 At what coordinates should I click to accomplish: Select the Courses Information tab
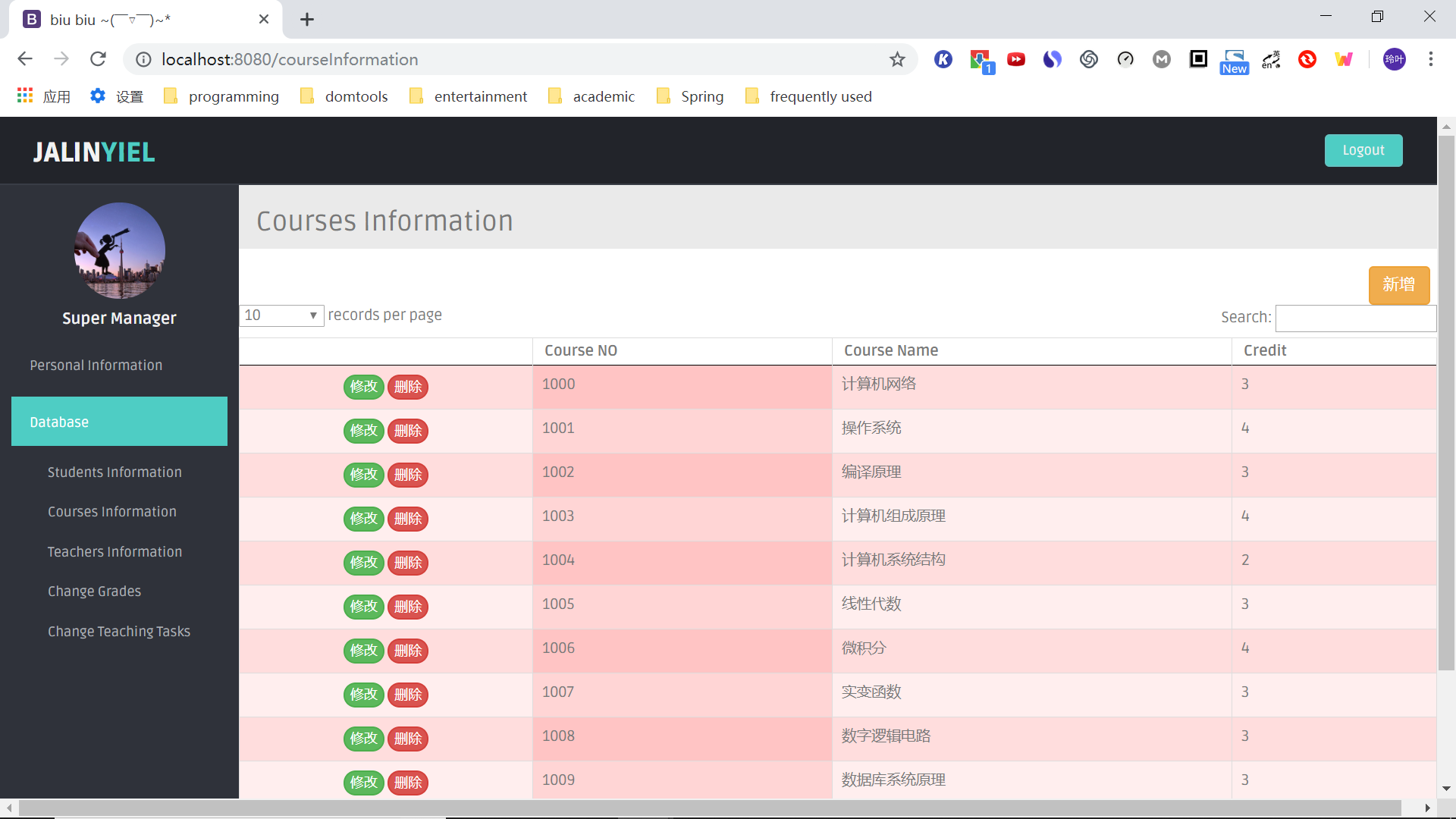point(112,512)
